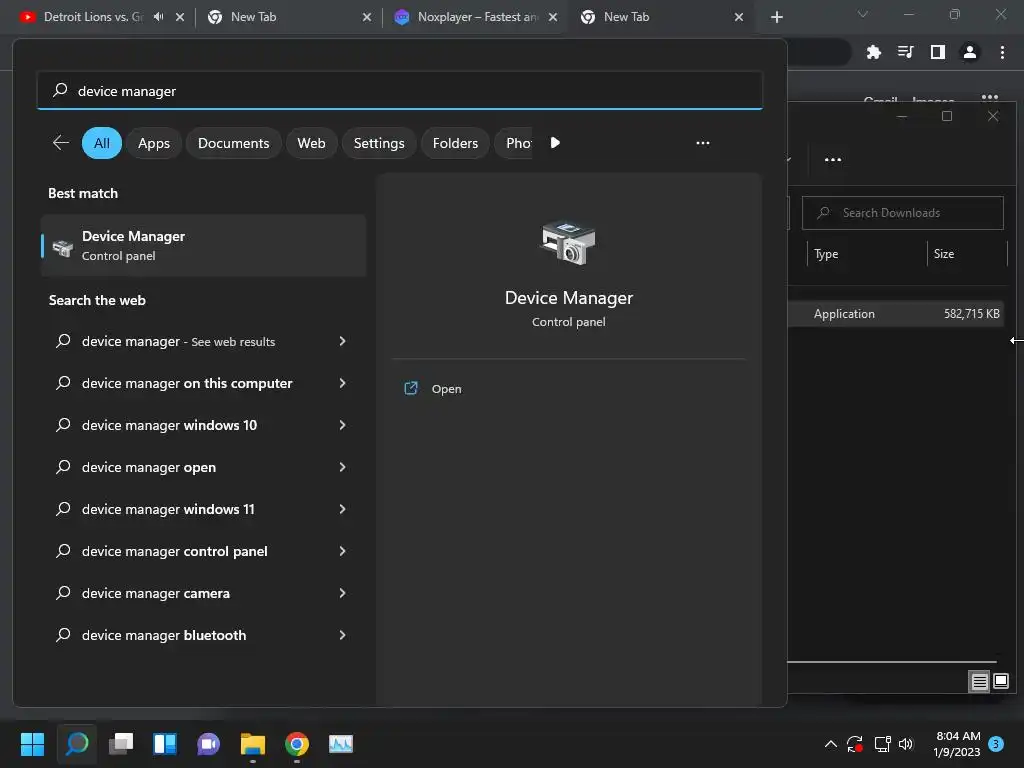Expand chevron for 'device manager control panel'
Screen dimensions: 1024x768
click(342, 551)
